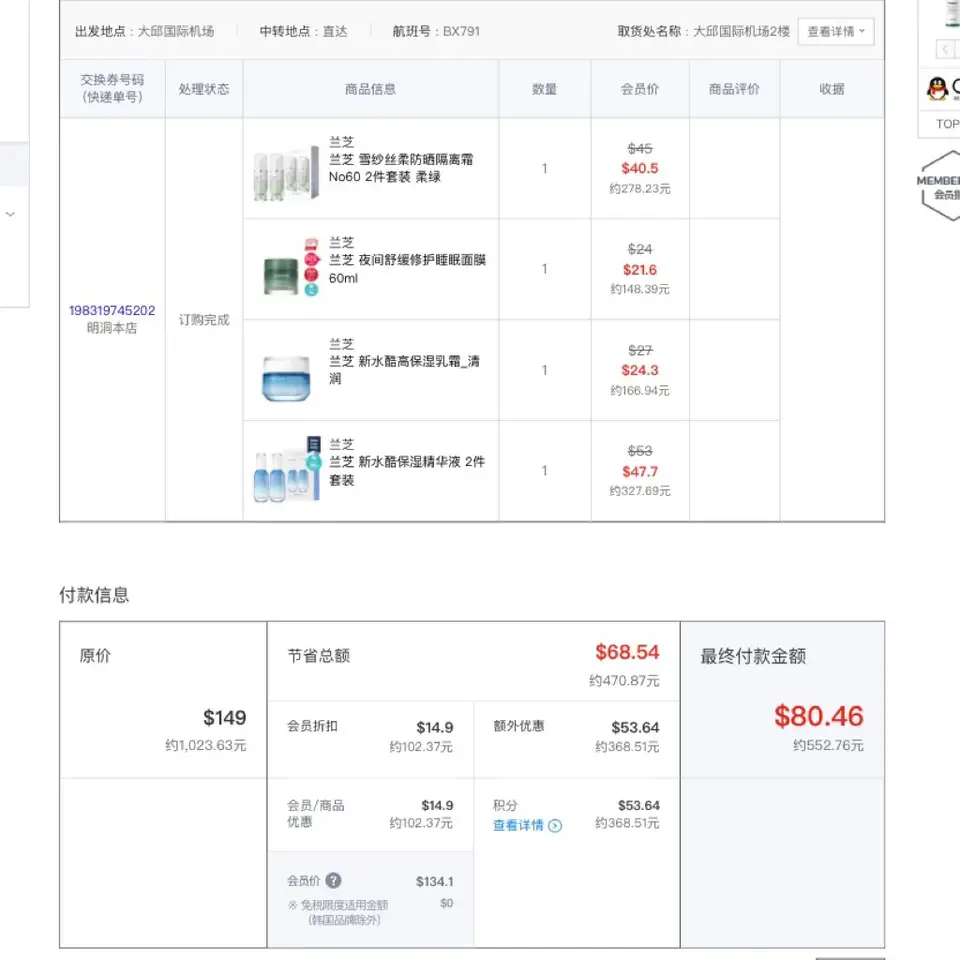Open the 查看详情 dropdown in flight info bar
The height and width of the screenshot is (960, 960).
coord(836,31)
